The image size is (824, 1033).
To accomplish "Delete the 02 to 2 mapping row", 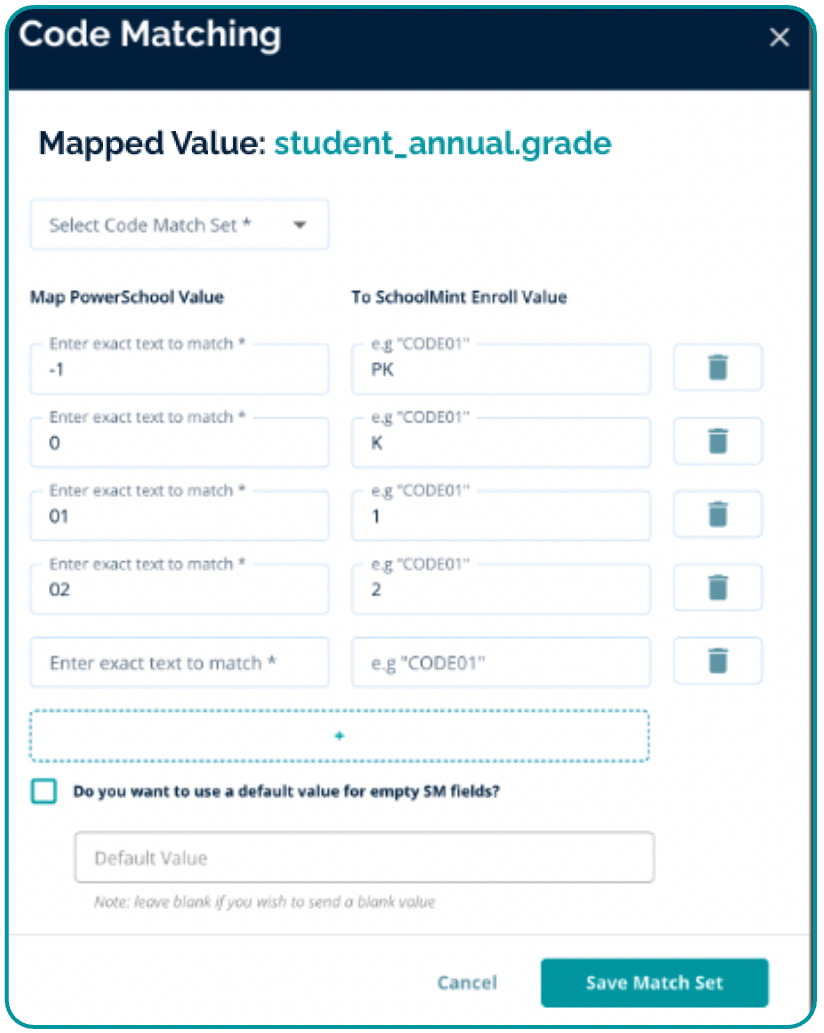I will pos(717,588).
